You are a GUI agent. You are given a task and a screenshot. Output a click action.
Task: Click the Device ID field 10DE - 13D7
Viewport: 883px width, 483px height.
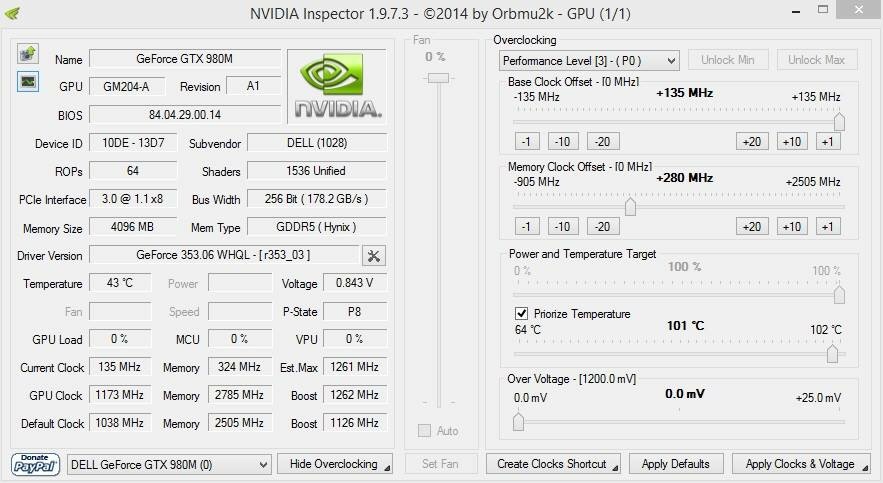point(133,143)
